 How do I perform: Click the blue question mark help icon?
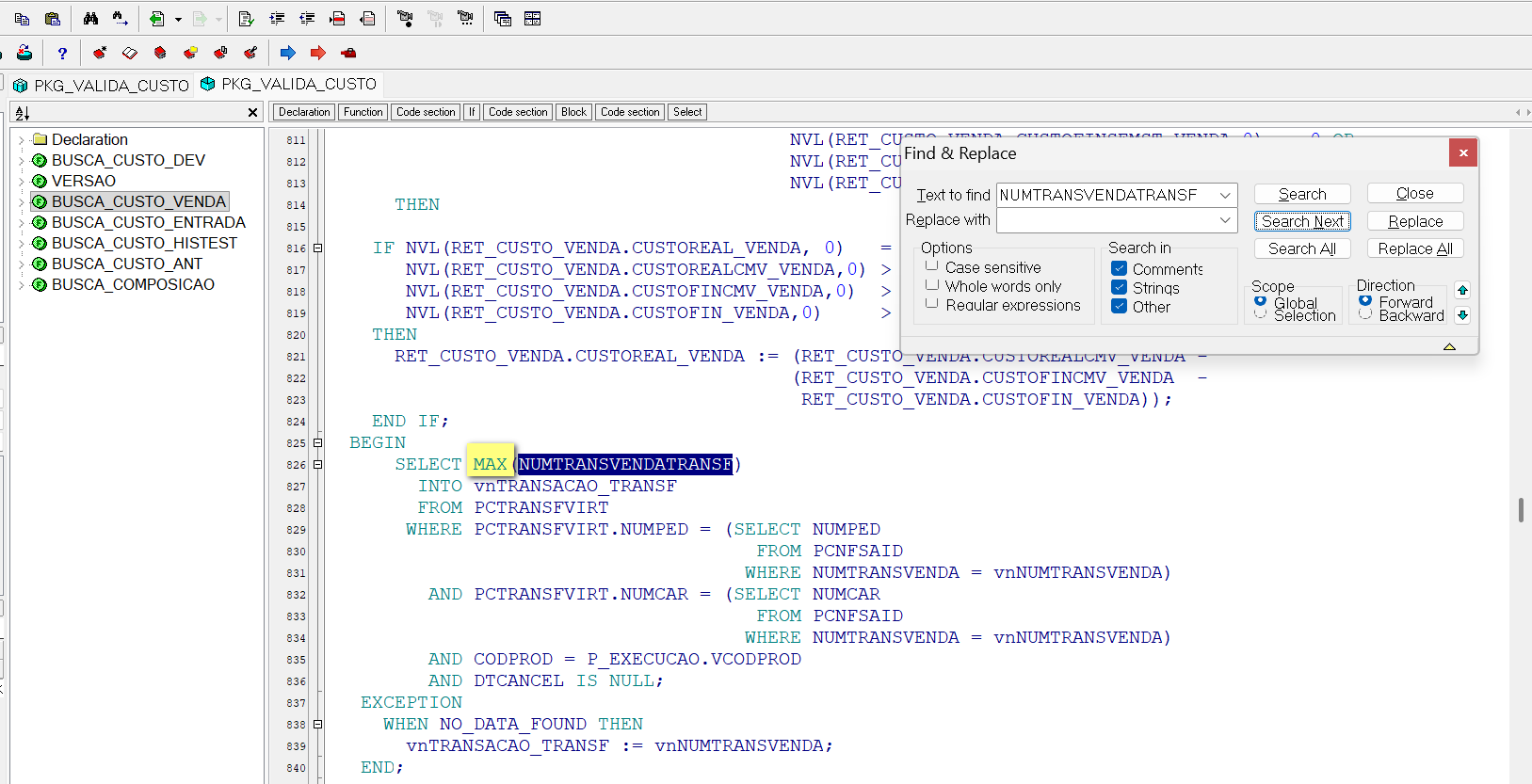click(62, 53)
